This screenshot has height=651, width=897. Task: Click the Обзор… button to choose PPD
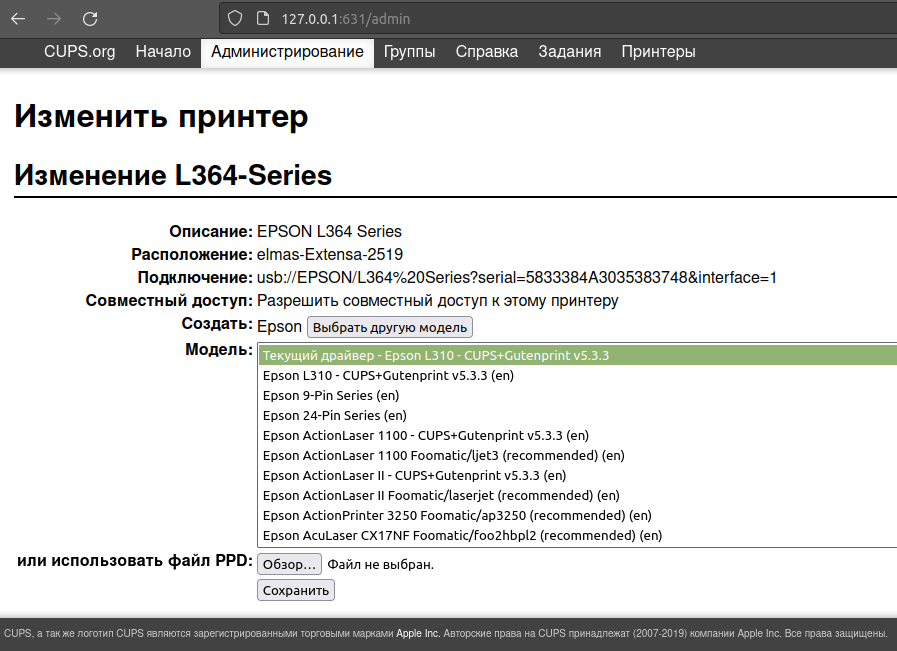pos(289,564)
